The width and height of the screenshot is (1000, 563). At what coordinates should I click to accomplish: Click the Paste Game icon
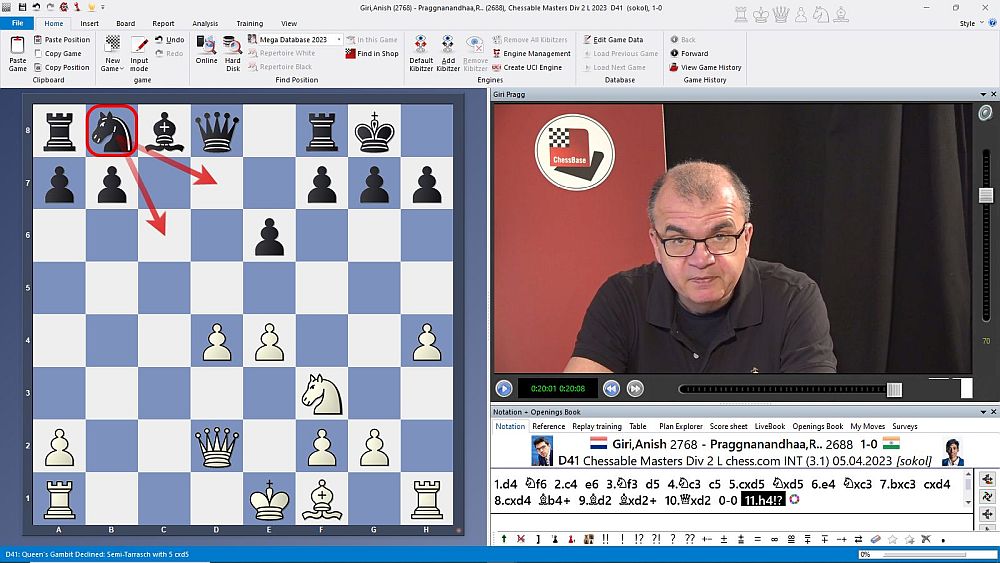[18, 51]
